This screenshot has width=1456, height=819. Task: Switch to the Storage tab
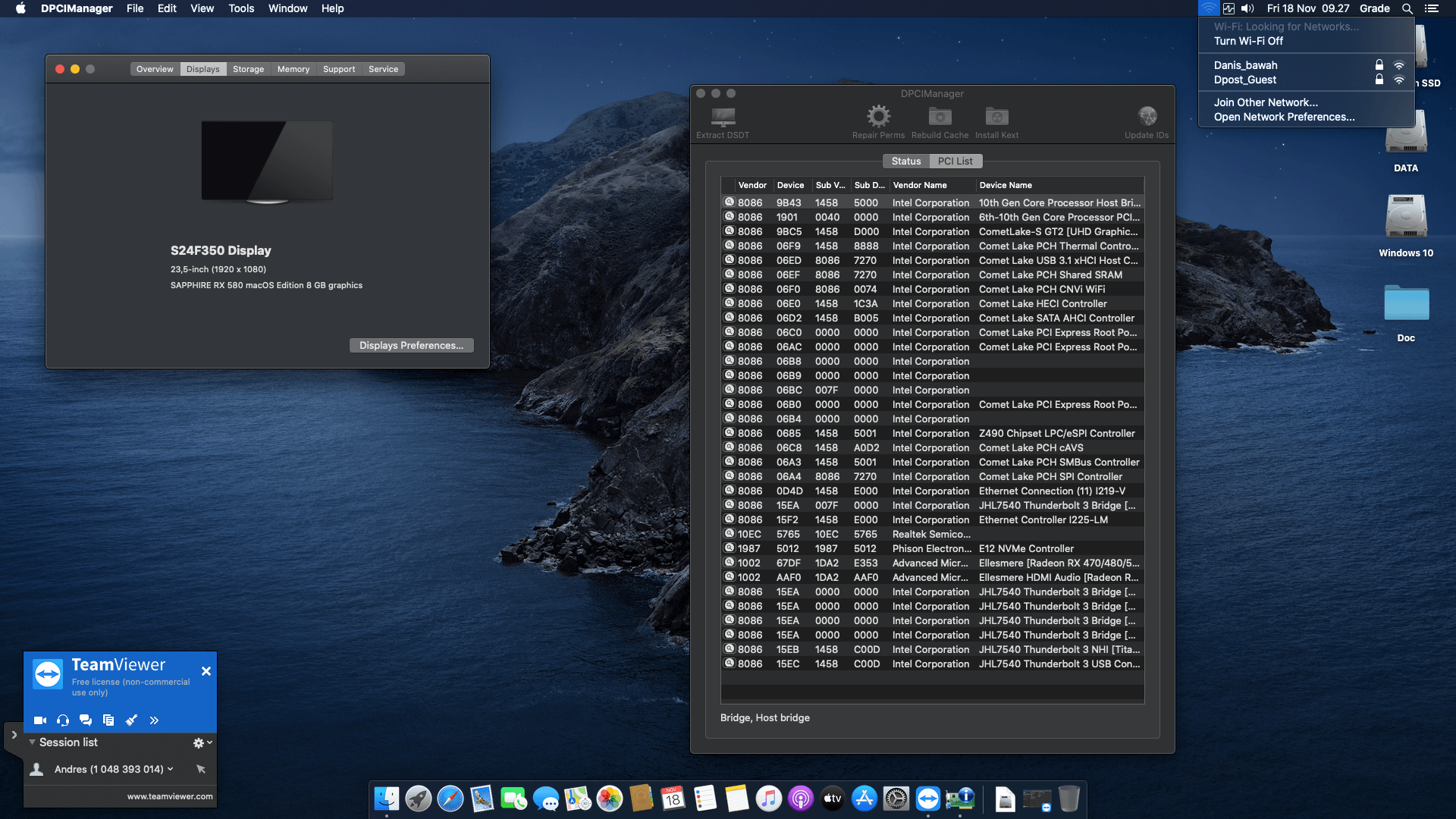(x=248, y=69)
